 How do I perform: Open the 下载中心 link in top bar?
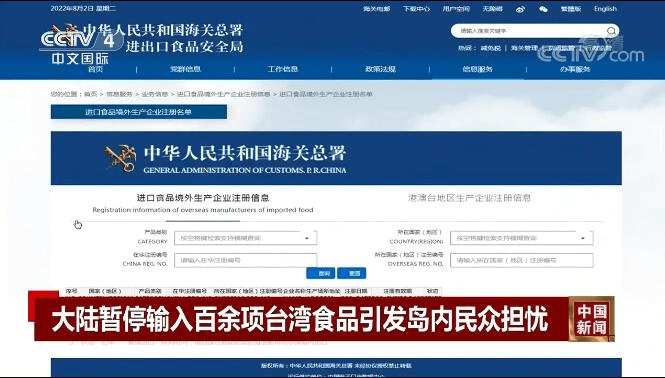click(416, 9)
